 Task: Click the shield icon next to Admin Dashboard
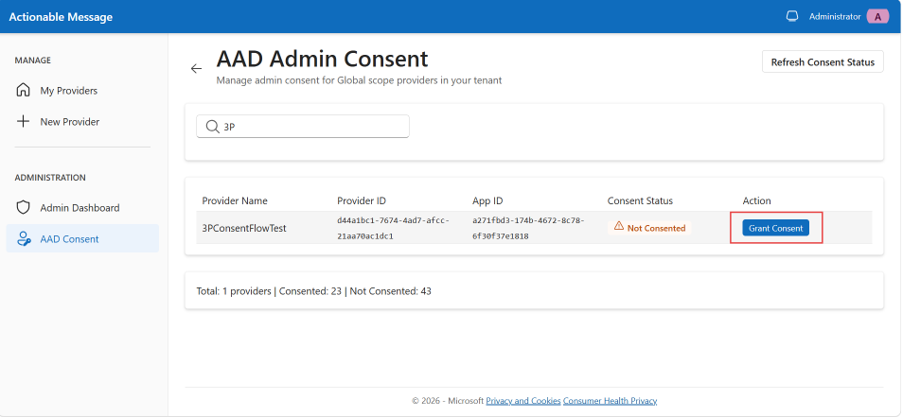click(x=23, y=208)
